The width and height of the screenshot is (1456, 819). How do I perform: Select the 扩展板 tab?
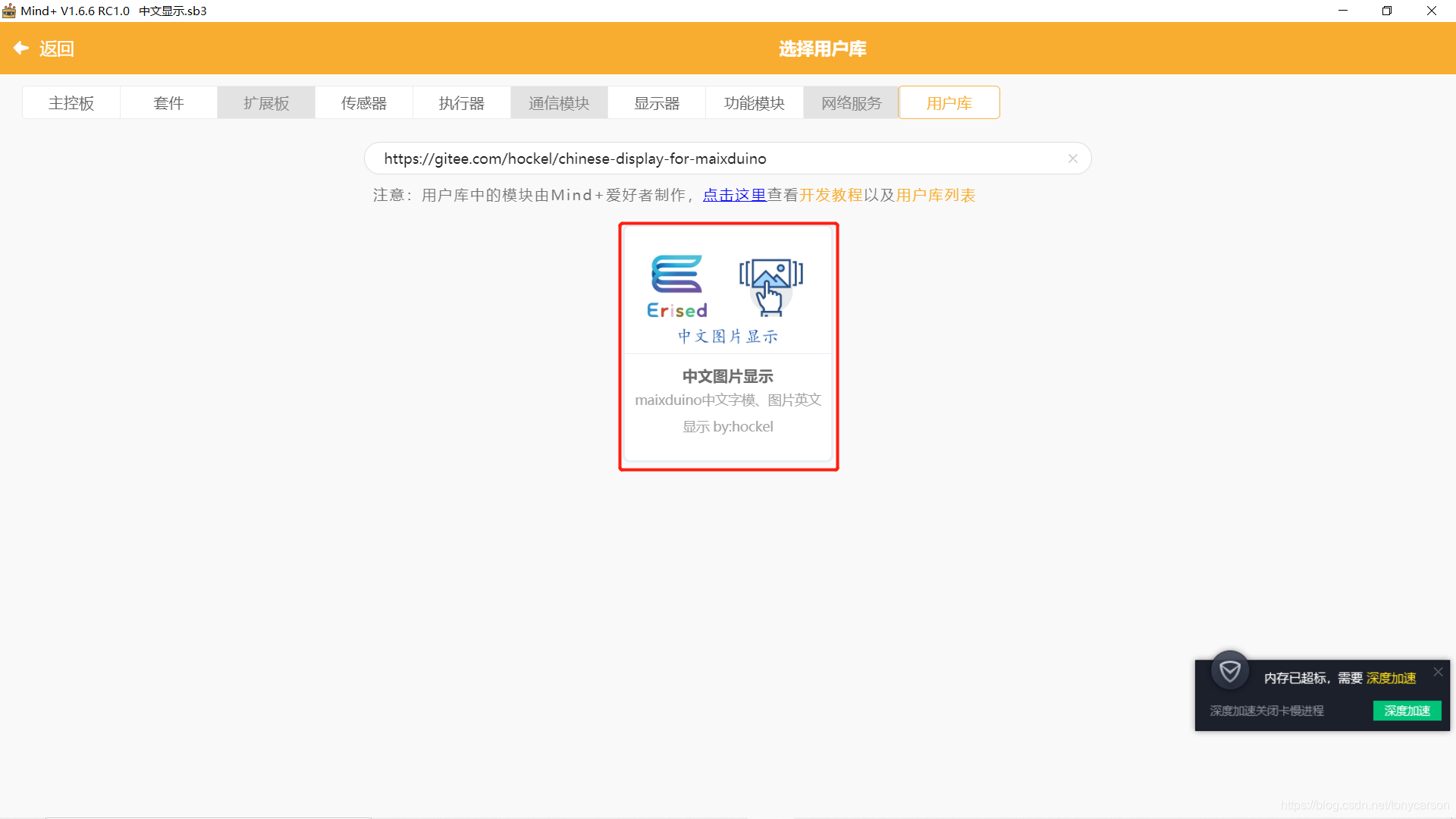(x=266, y=103)
